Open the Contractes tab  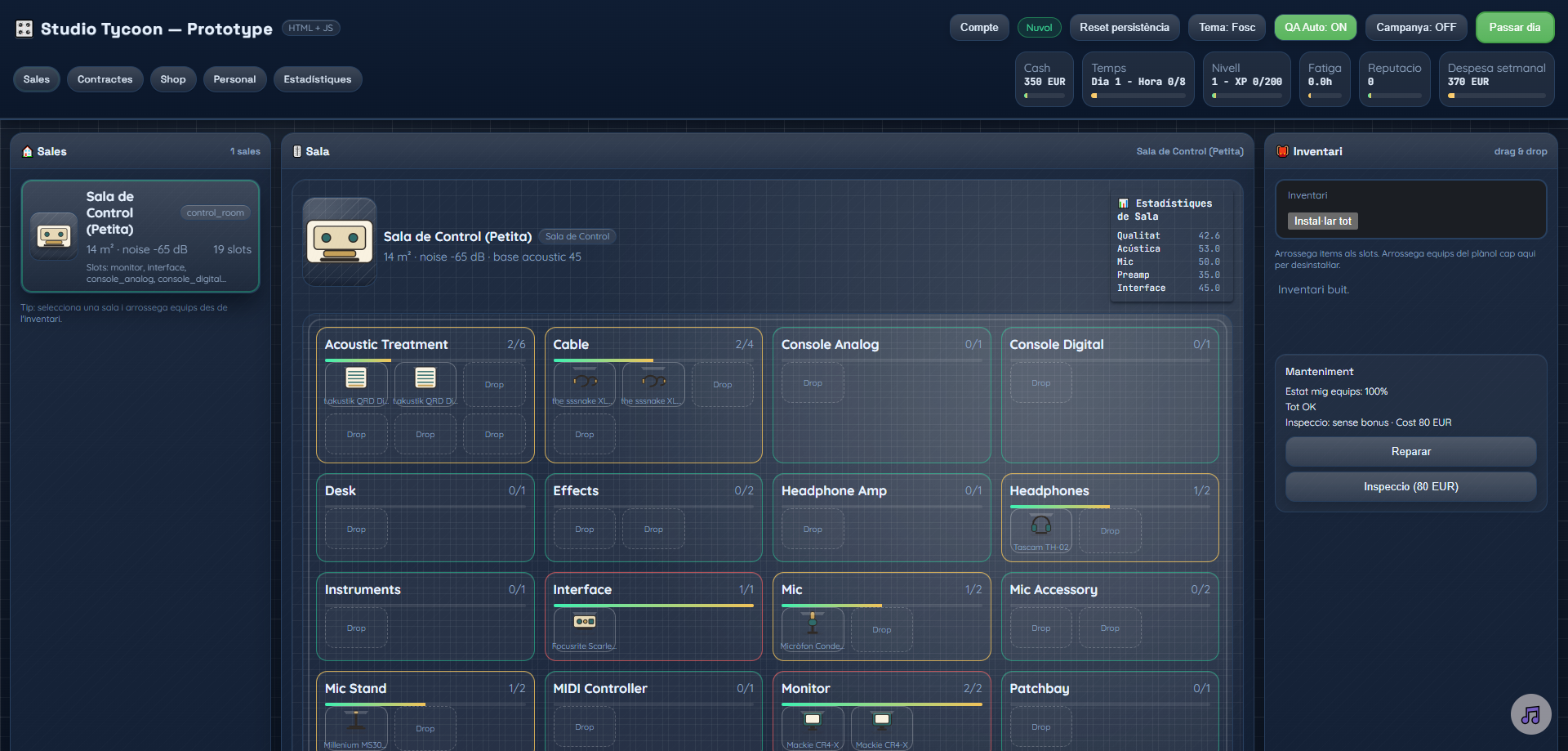pyautogui.click(x=105, y=79)
